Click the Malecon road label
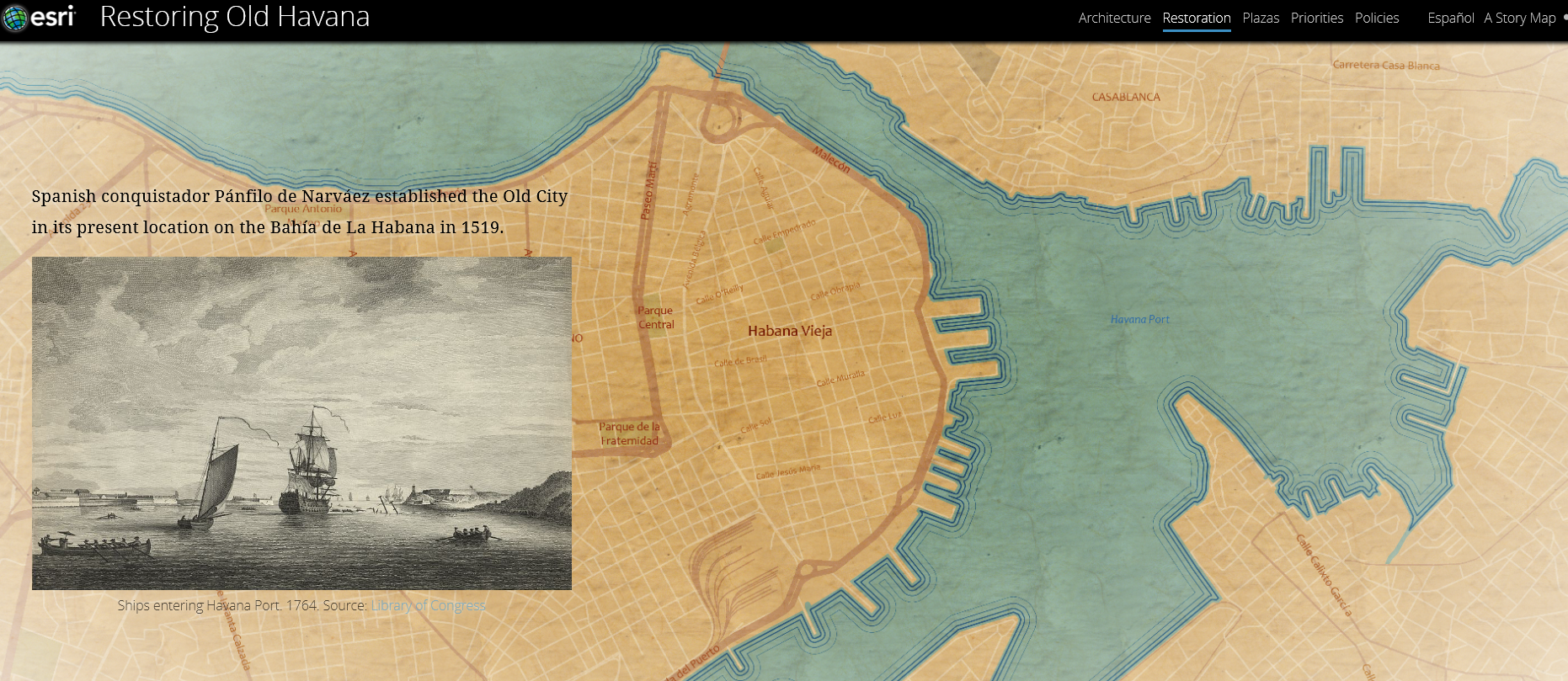The height and width of the screenshot is (681, 1568). coord(831,160)
